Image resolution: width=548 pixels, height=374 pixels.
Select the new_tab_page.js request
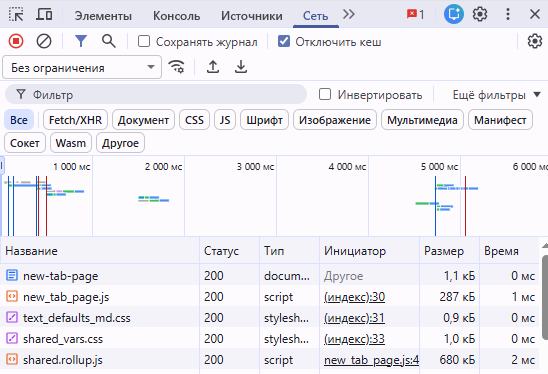270,296
